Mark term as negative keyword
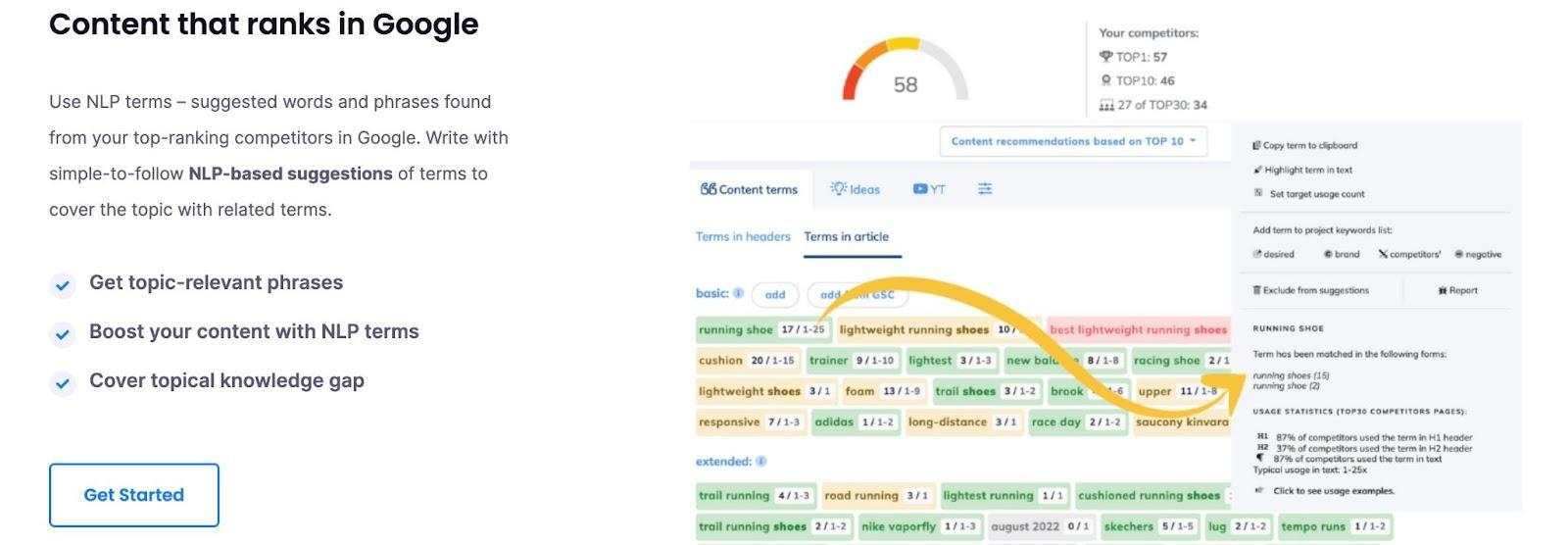The image size is (1568, 545). pyautogui.click(x=1478, y=254)
